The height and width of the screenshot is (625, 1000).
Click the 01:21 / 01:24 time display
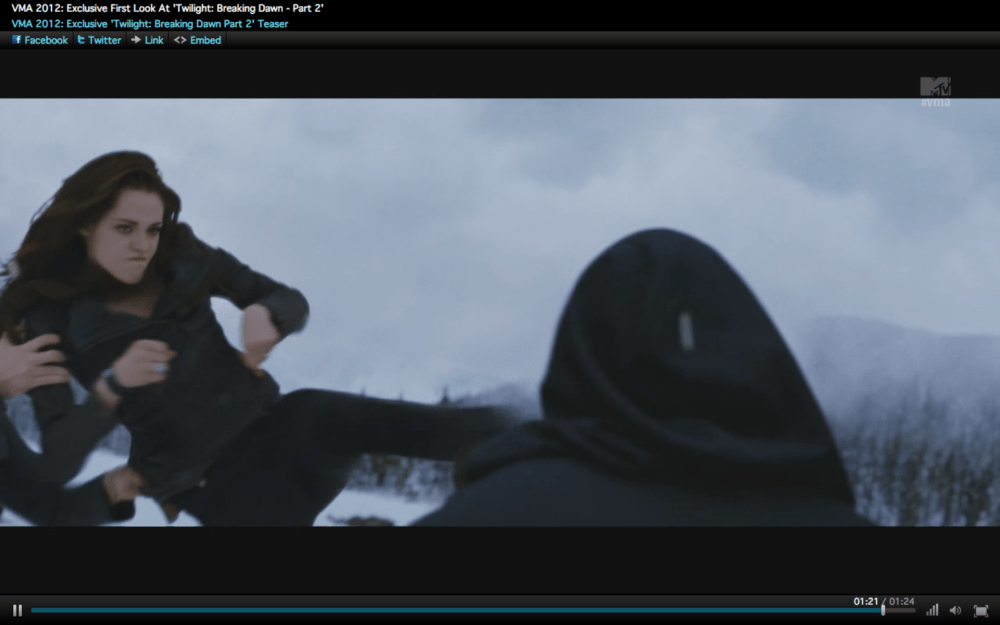[x=883, y=601]
